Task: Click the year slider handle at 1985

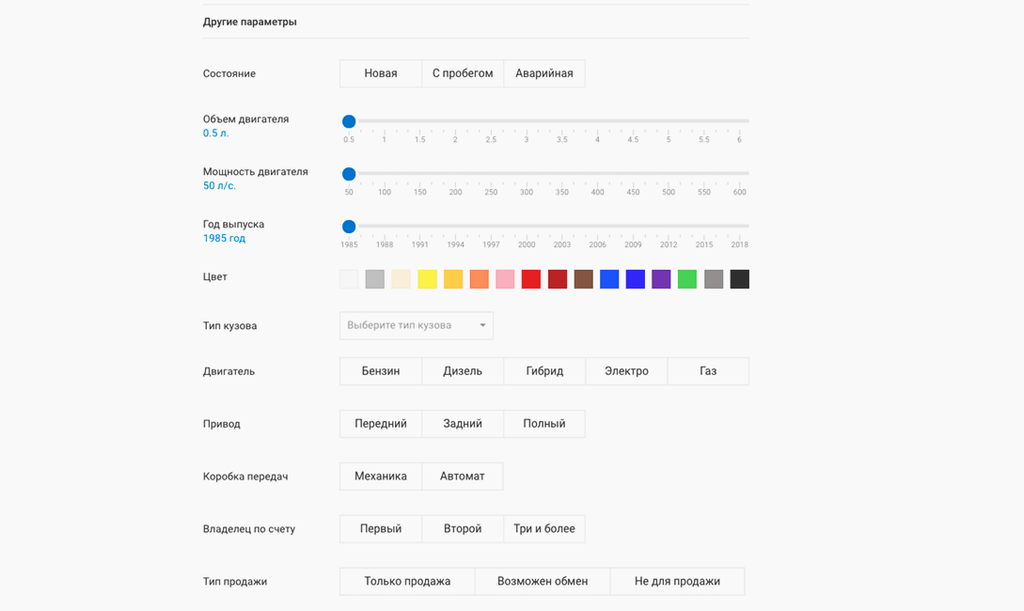Action: coord(349,227)
